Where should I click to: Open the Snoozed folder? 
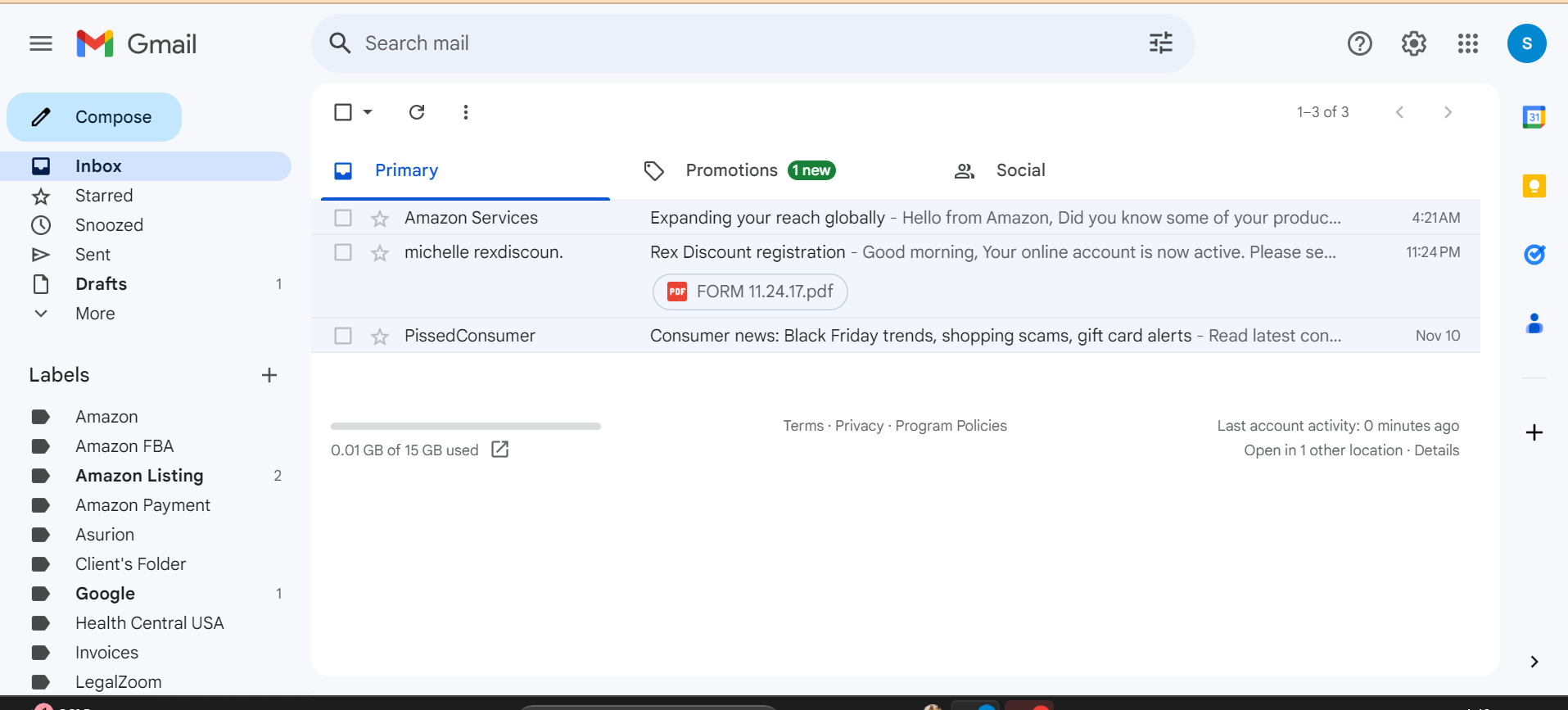click(x=146, y=225)
